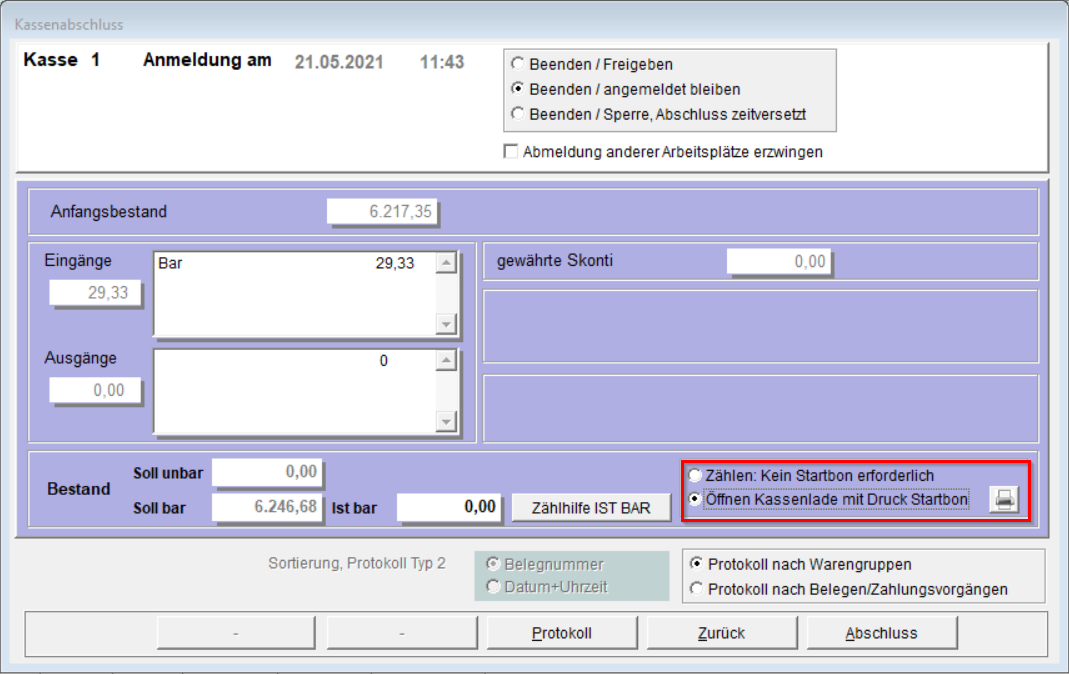
Task: Click the login time '11:43'
Action: [x=442, y=62]
